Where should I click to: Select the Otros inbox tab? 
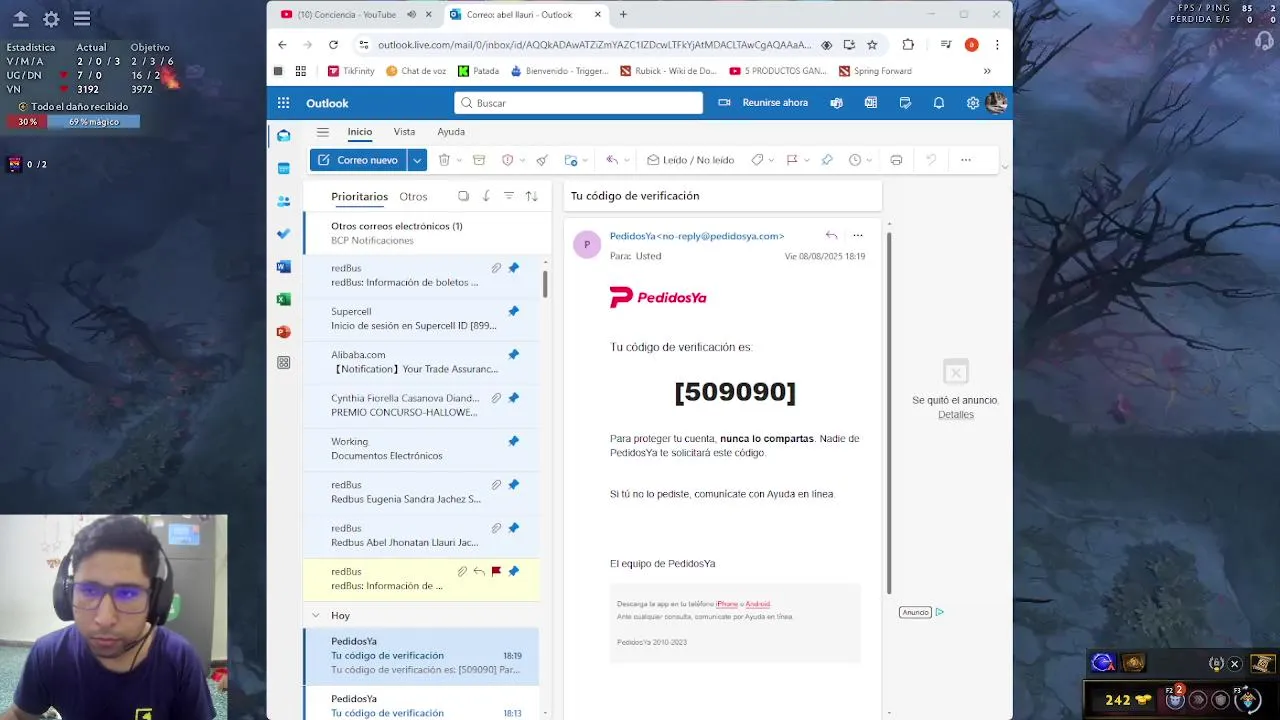pyautogui.click(x=413, y=196)
